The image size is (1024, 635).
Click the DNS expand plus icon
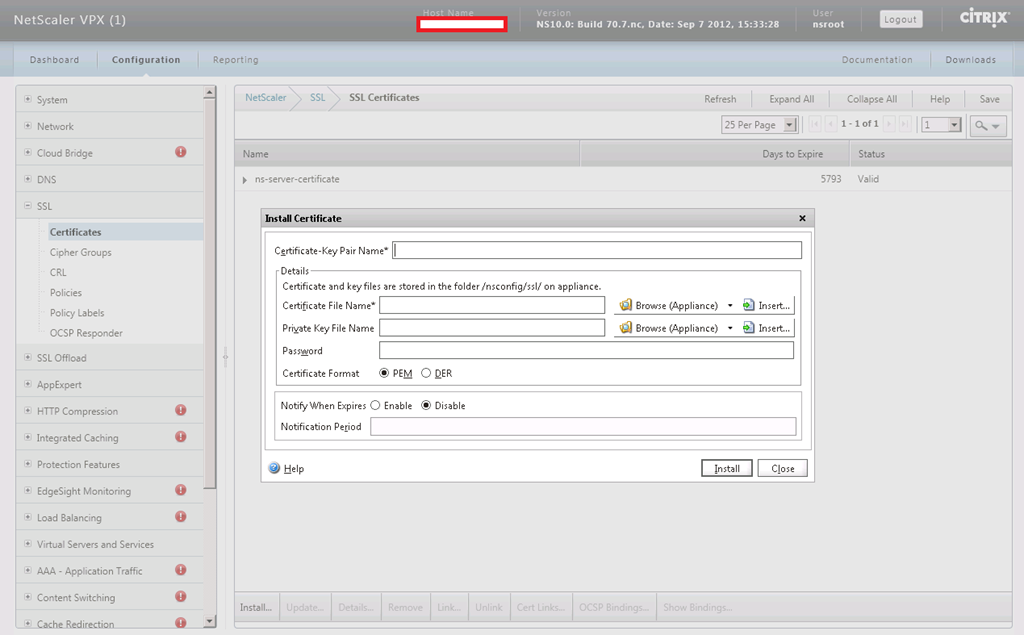point(28,180)
